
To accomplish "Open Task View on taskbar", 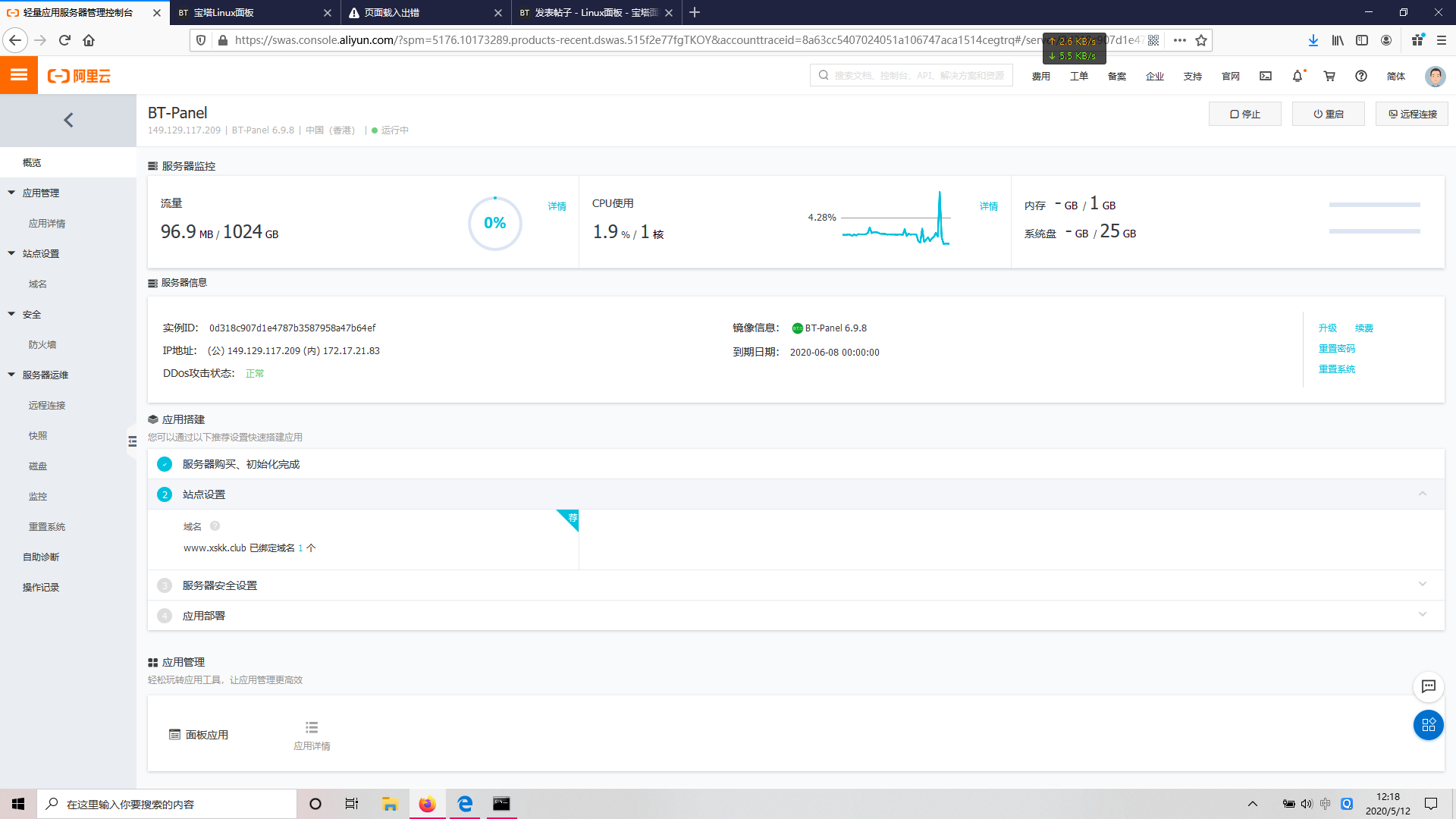I will pyautogui.click(x=352, y=804).
